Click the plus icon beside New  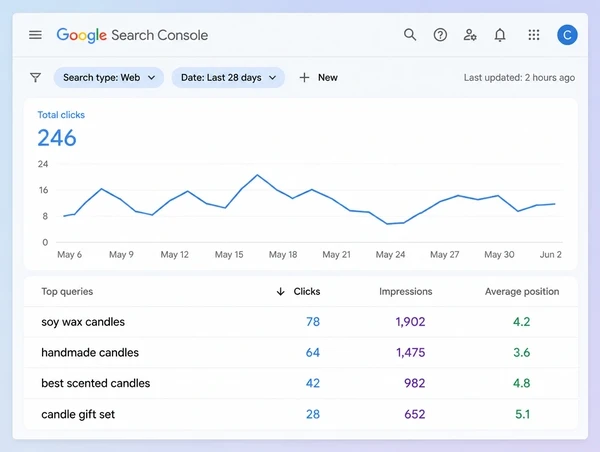click(x=304, y=78)
